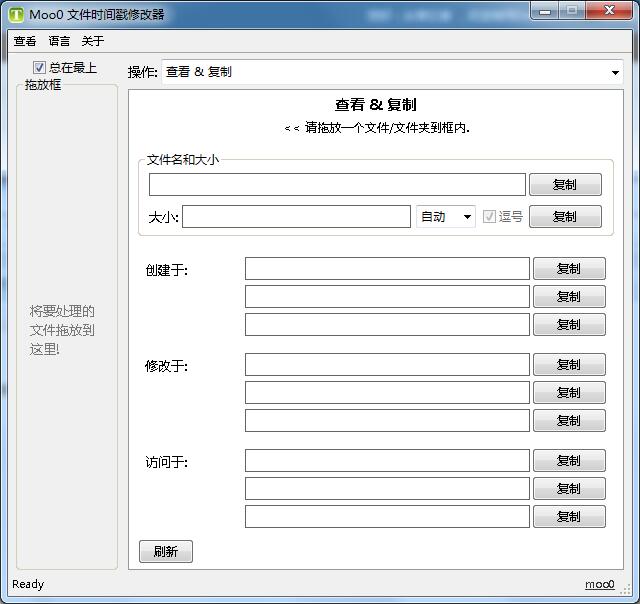The width and height of the screenshot is (640, 604).
Task: Toggle the 总在最上 always-on-top checkbox
Action: coord(40,67)
